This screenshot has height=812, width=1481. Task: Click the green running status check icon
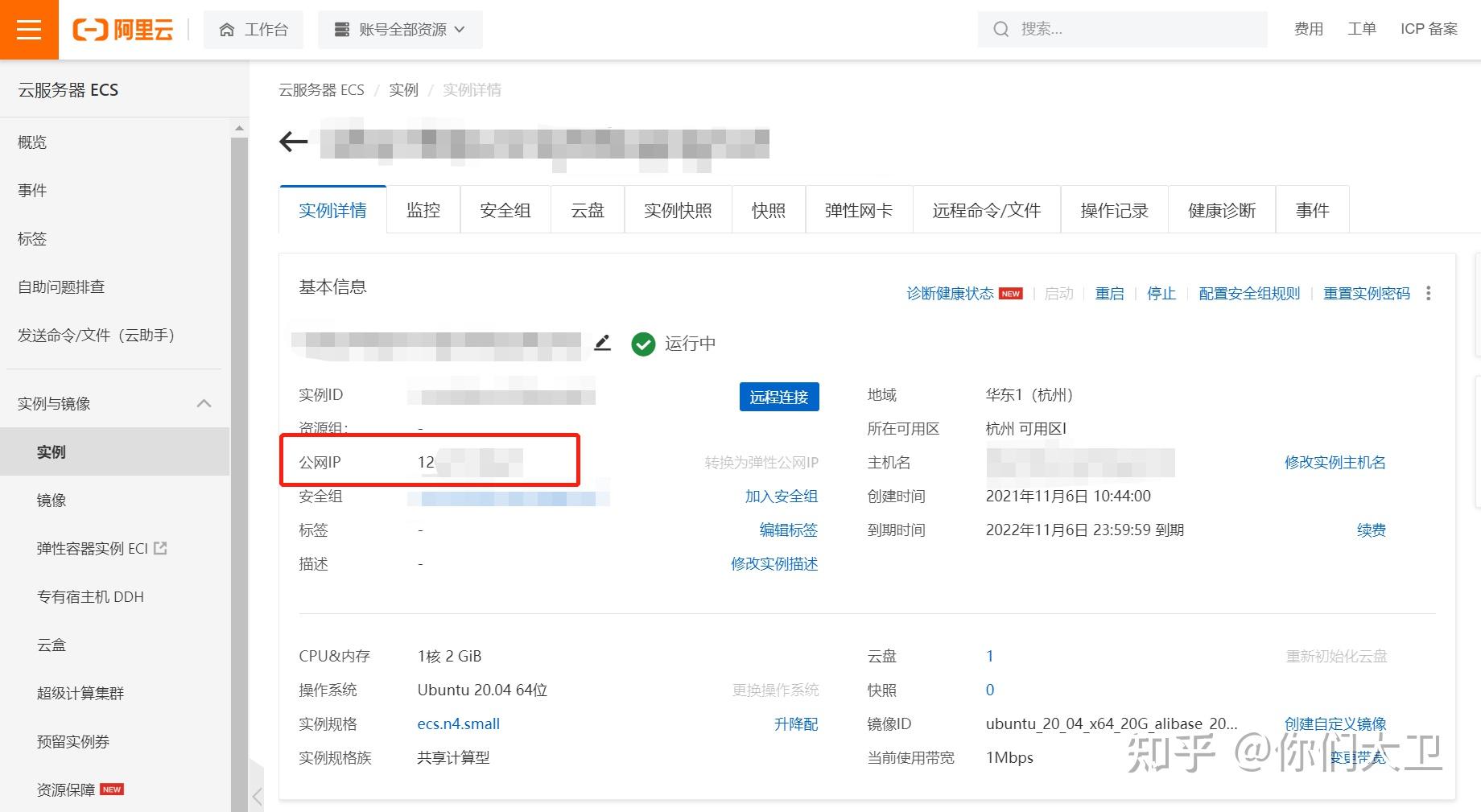643,344
